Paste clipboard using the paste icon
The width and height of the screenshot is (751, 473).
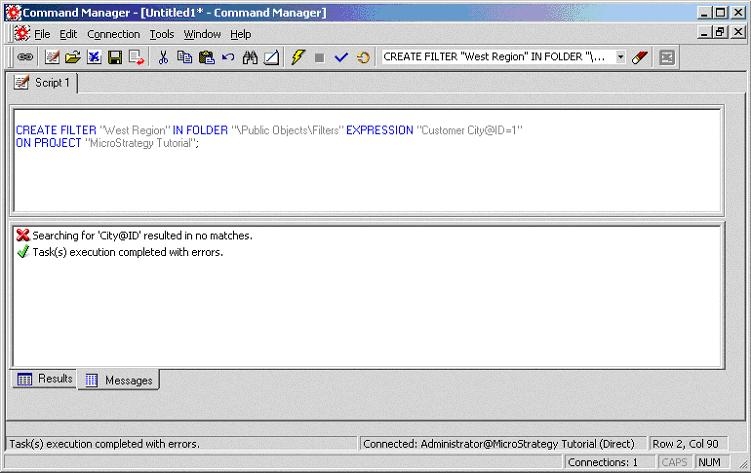tap(206, 57)
